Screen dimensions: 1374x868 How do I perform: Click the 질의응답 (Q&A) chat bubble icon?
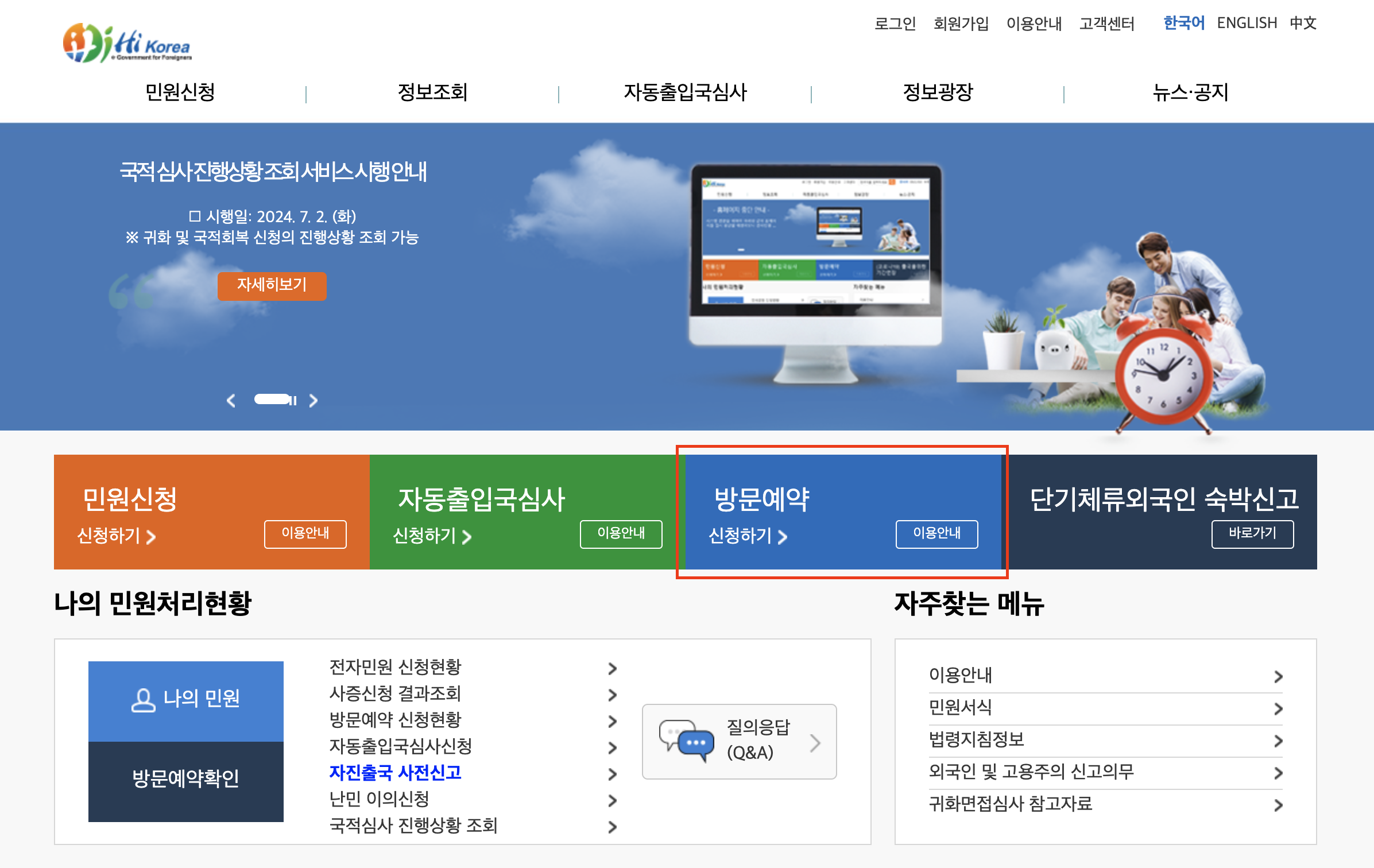tap(686, 741)
